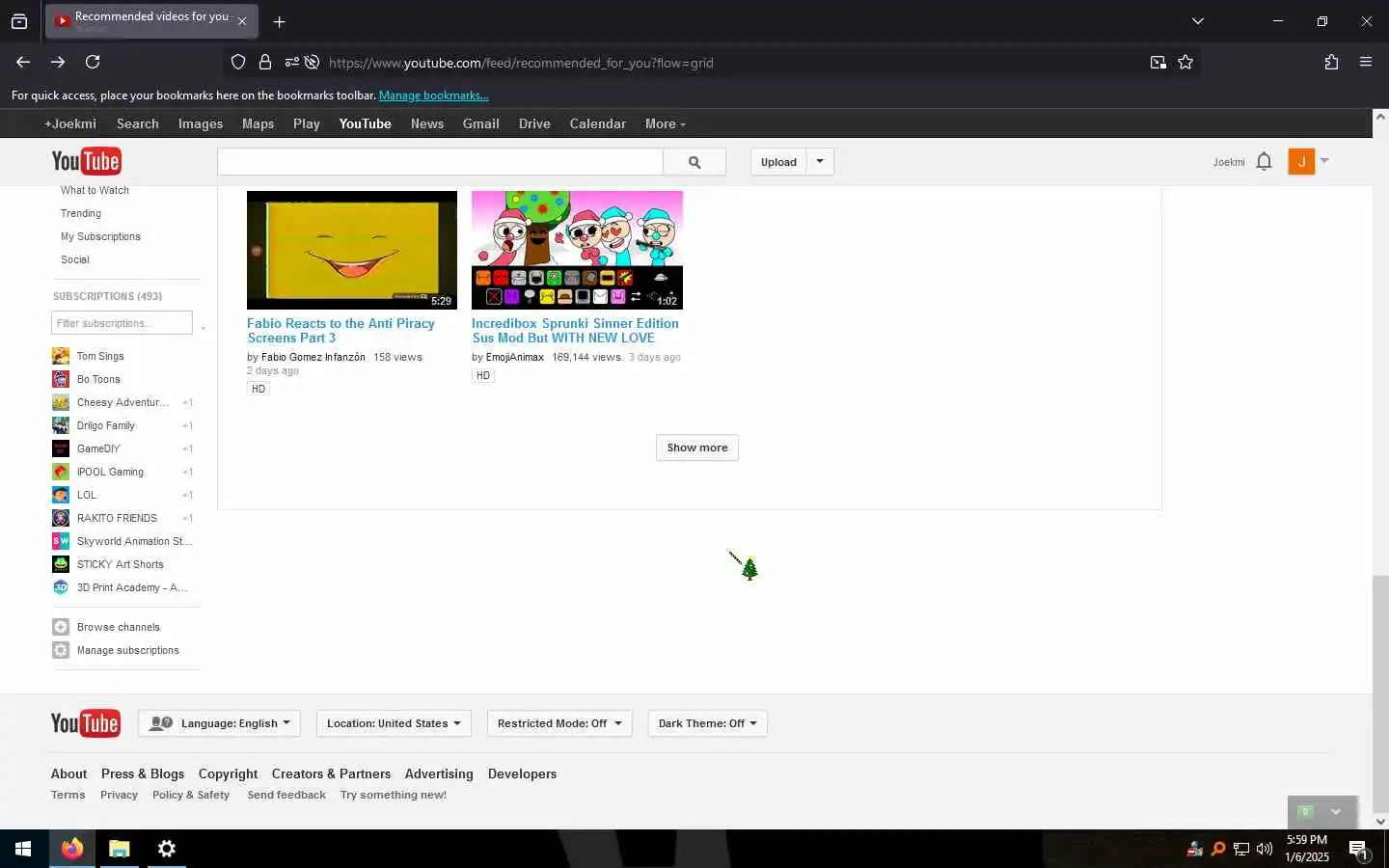Image resolution: width=1389 pixels, height=868 pixels.
Task: Open the Cheesy Adventures channel icon
Action: point(61,402)
